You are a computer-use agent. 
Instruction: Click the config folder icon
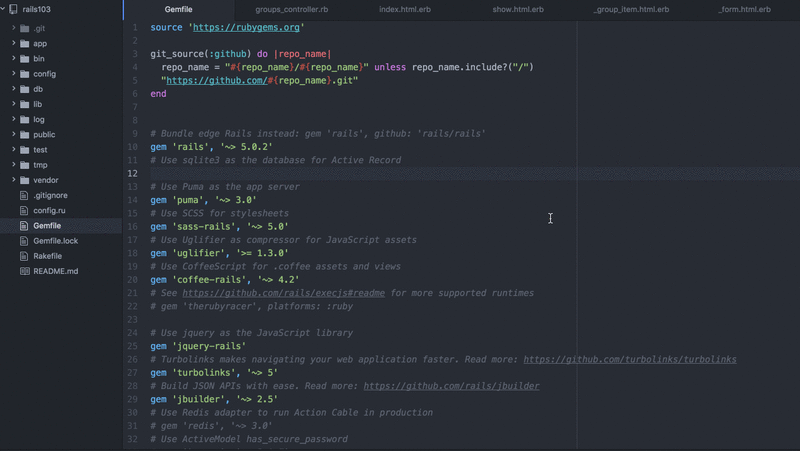click(x=24, y=74)
